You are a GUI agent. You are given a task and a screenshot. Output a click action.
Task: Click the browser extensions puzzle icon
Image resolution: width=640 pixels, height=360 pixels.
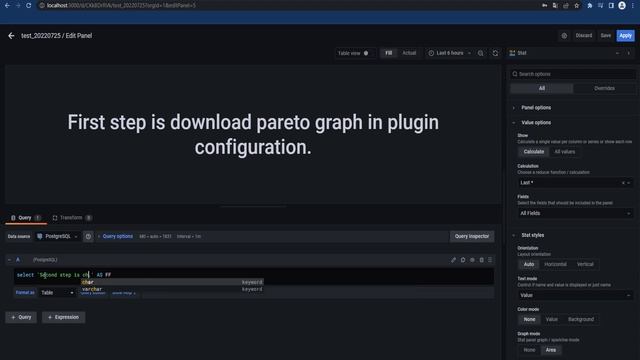click(x=590, y=6)
